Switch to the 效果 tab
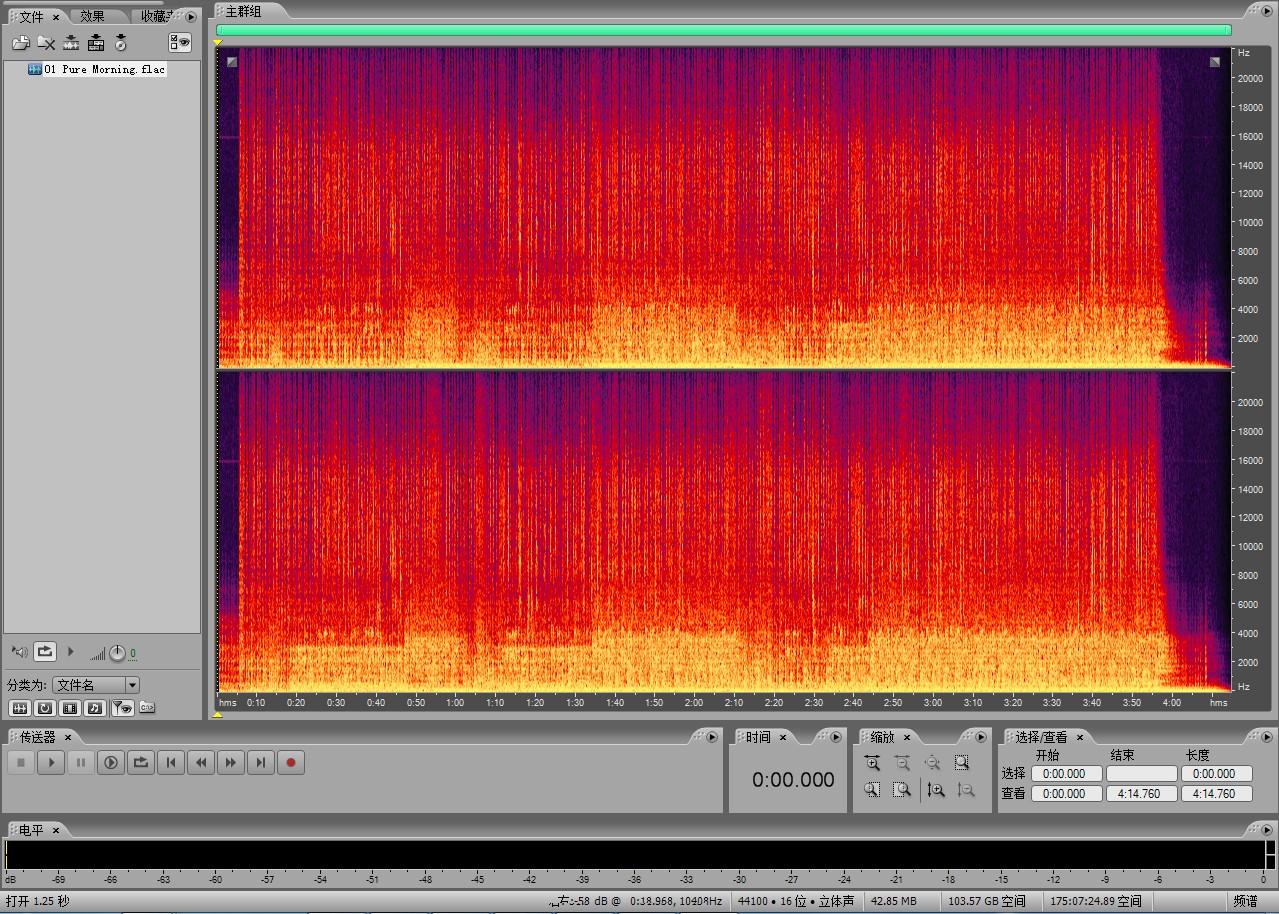Viewport: 1279px width, 914px height. point(92,16)
